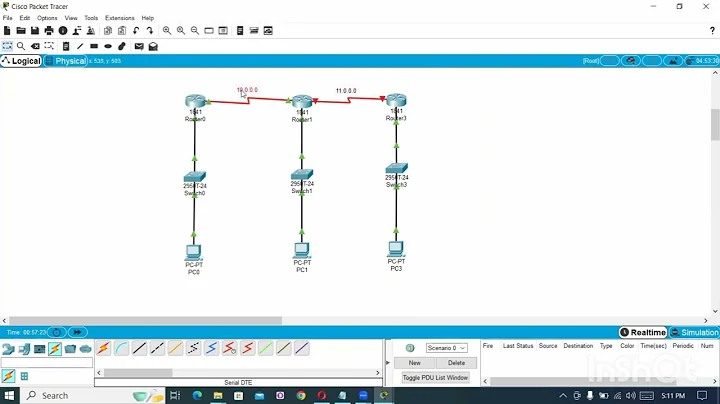Click the cable list scrollbar

coord(138,373)
